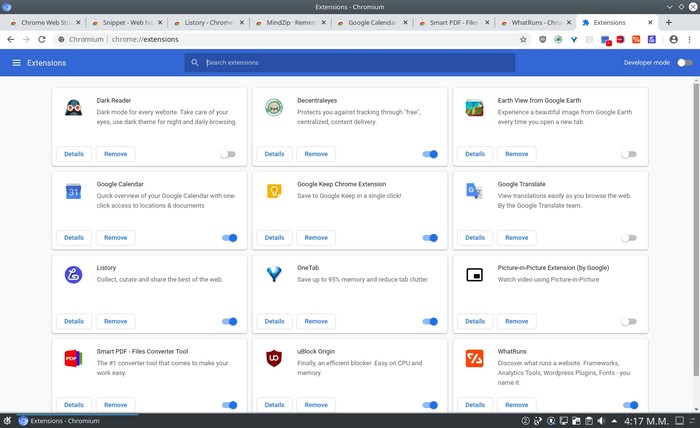Screen dimensions: 700x428
Task: View Details of Google Translate
Action: click(475, 238)
